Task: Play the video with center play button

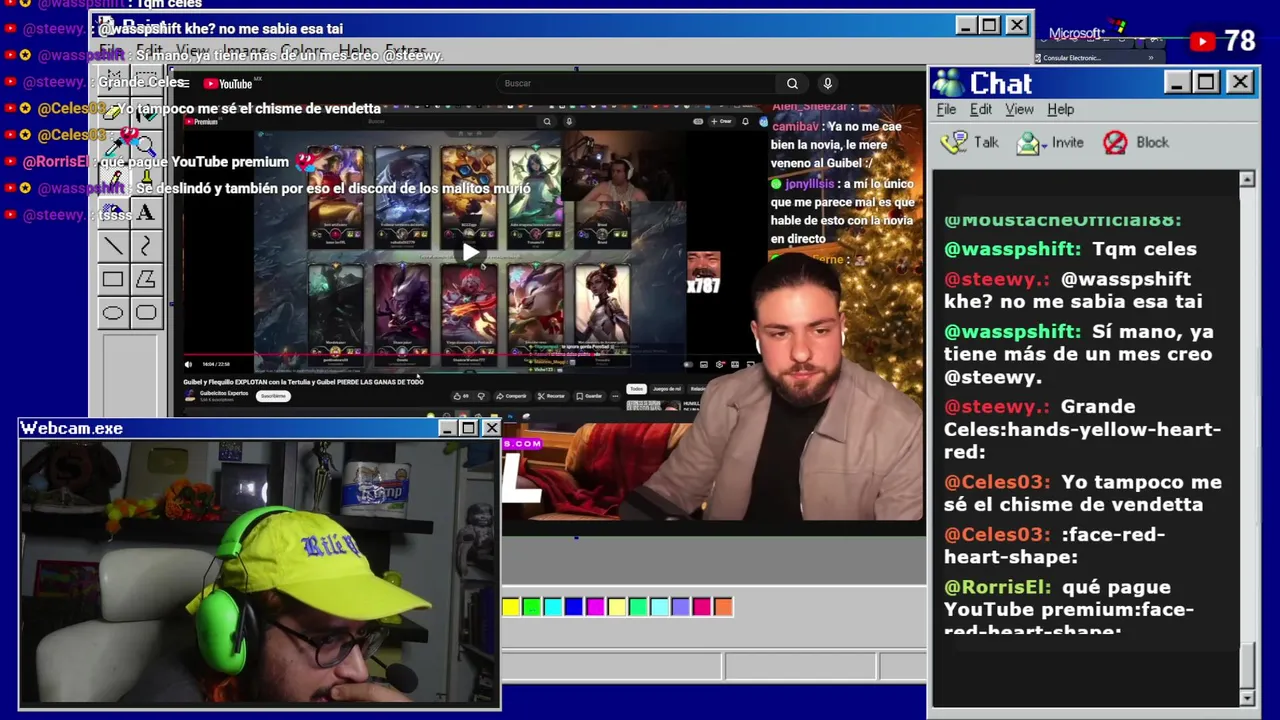Action: click(470, 252)
